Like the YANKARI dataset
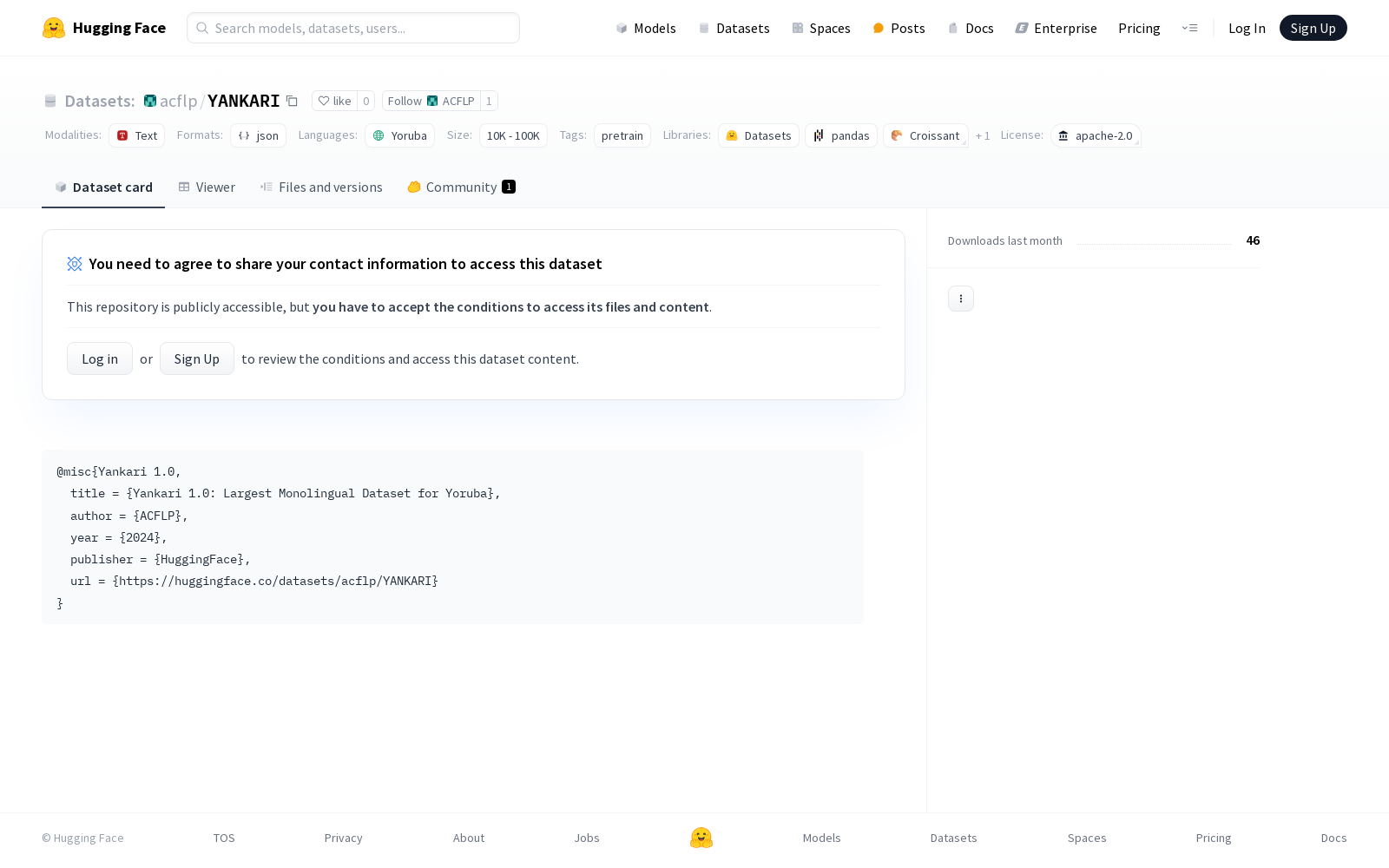 coord(334,101)
